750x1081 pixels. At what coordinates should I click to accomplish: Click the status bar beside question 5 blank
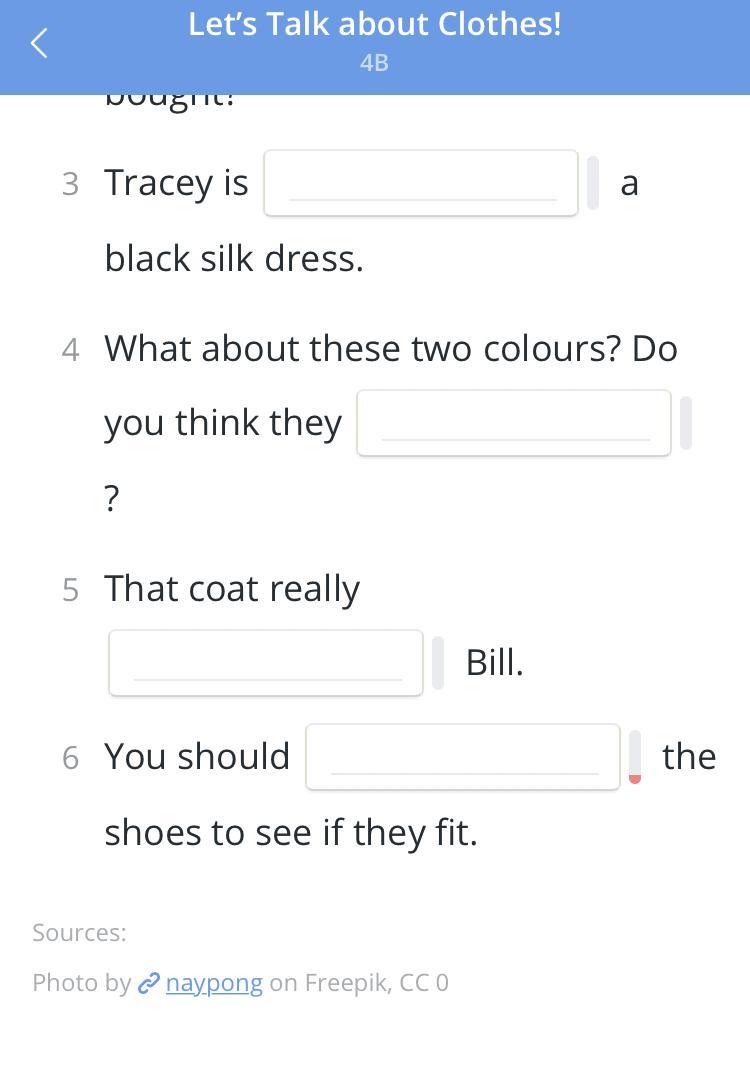(438, 663)
